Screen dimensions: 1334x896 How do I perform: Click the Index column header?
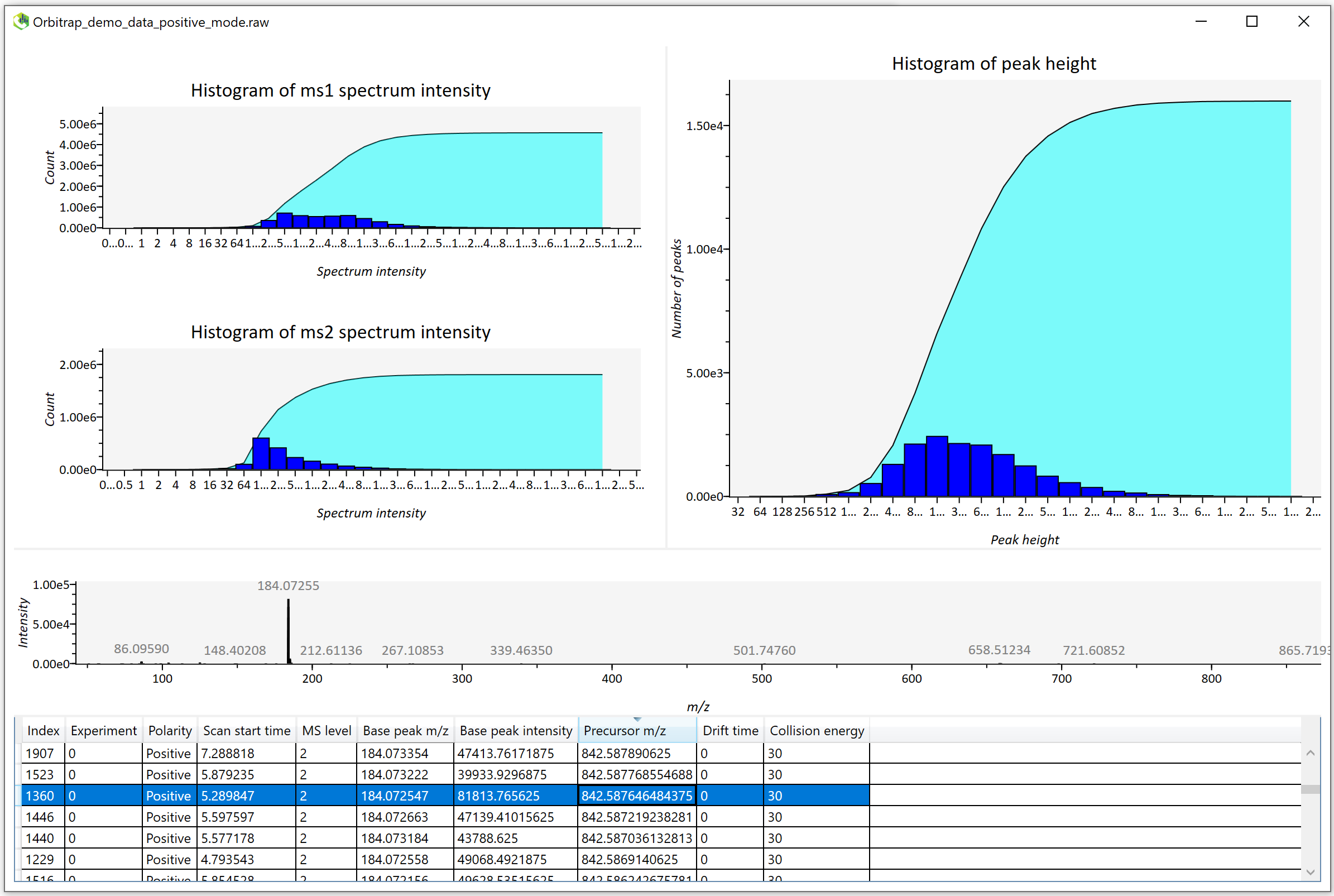(43, 730)
